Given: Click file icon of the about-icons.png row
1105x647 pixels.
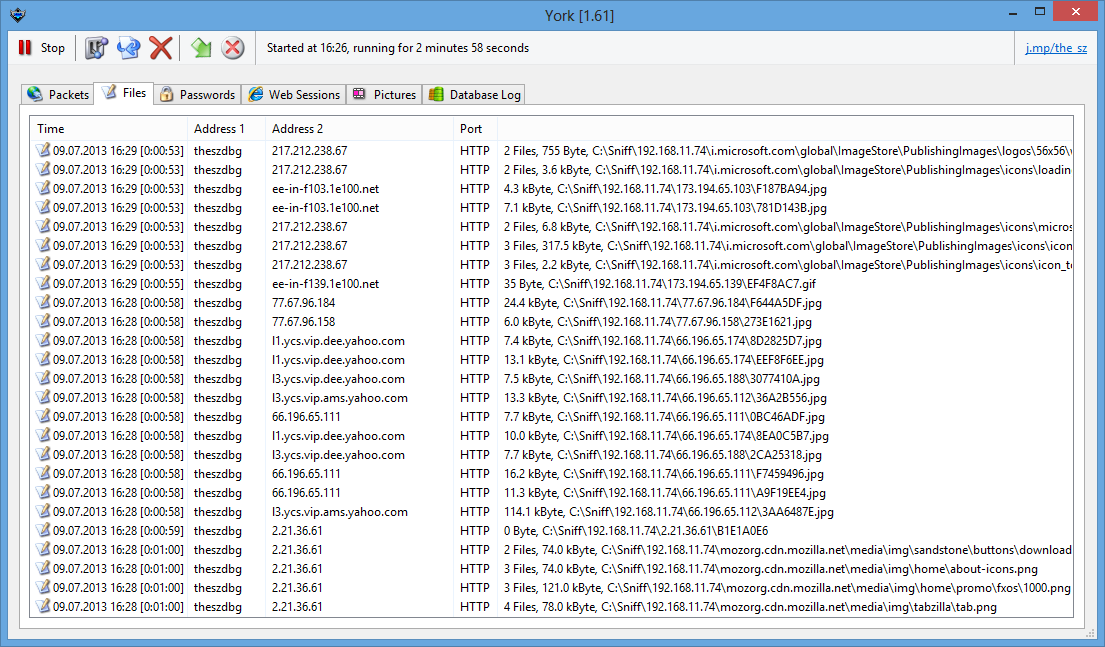Looking at the screenshot, I should pos(44,569).
